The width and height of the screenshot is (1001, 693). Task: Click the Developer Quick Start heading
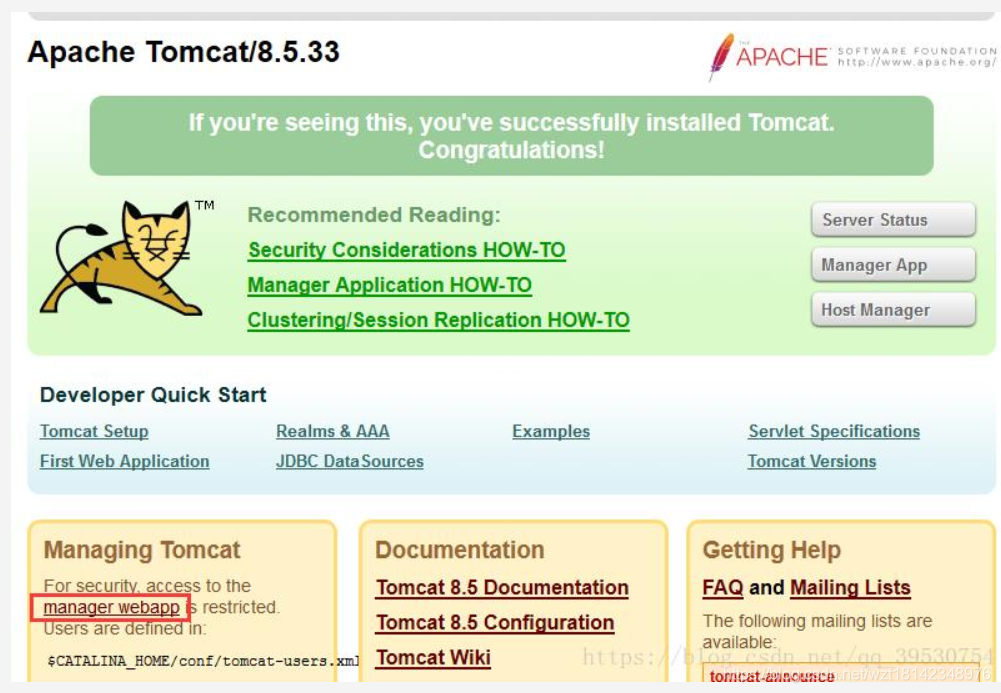tap(153, 395)
